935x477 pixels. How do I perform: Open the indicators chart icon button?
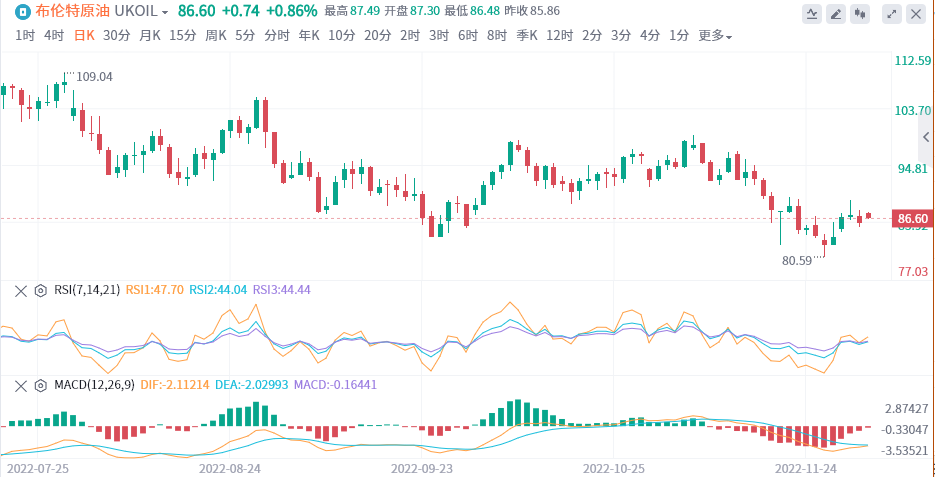click(812, 13)
